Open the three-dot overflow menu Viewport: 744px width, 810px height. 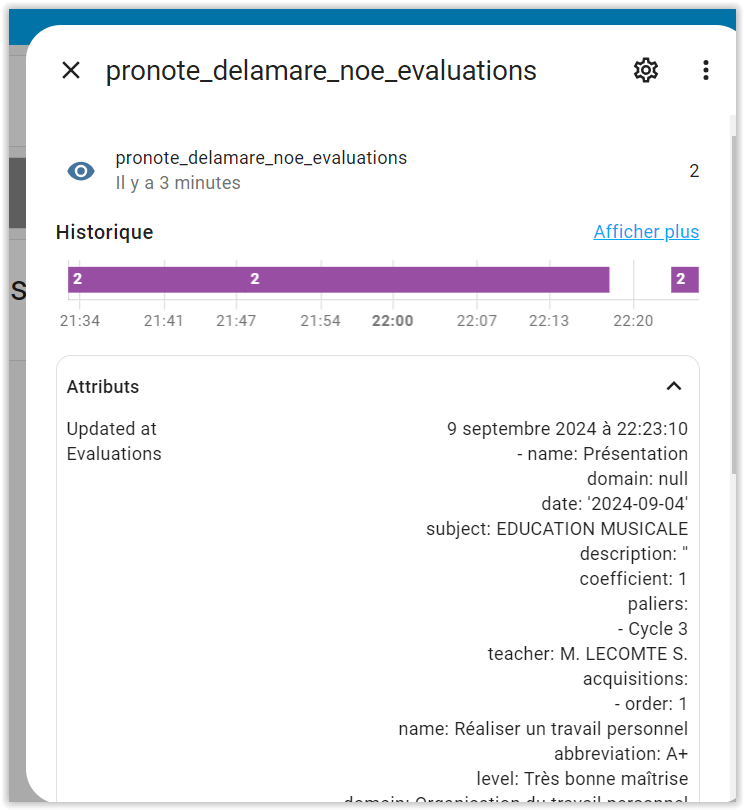coord(705,70)
